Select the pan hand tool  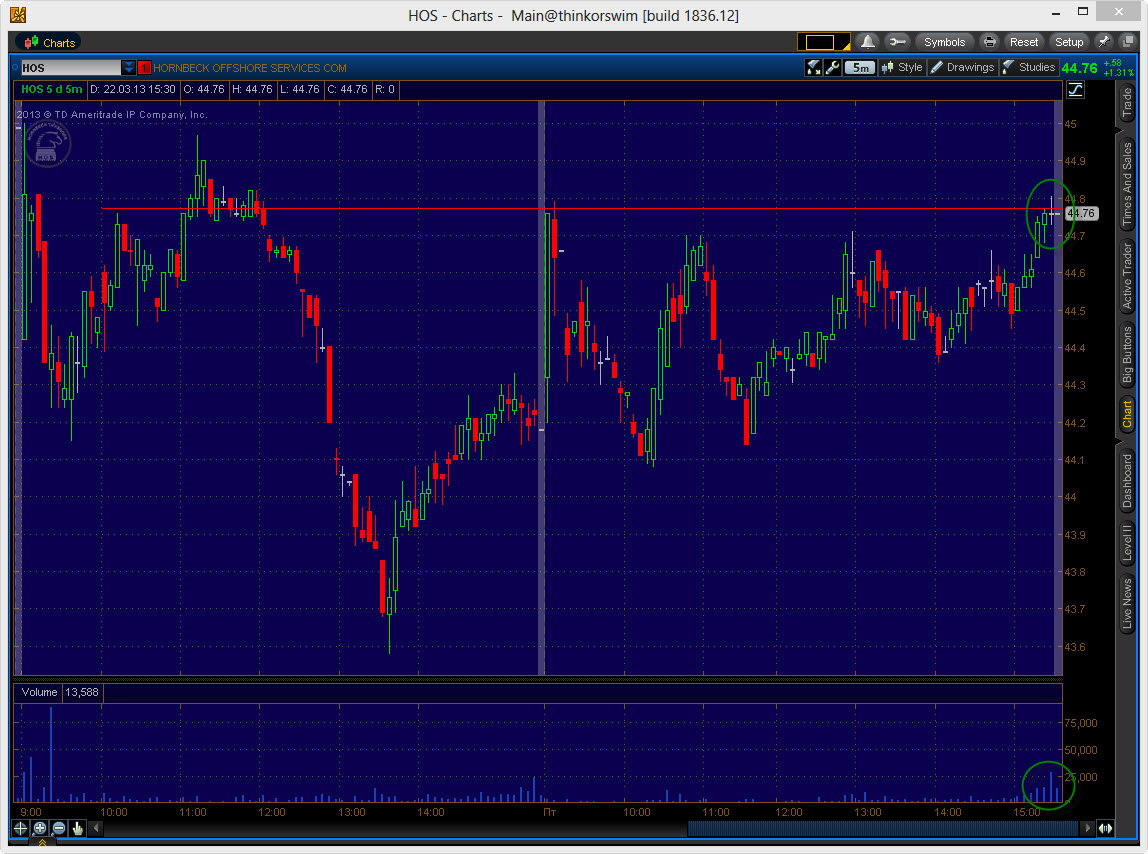click(78, 828)
